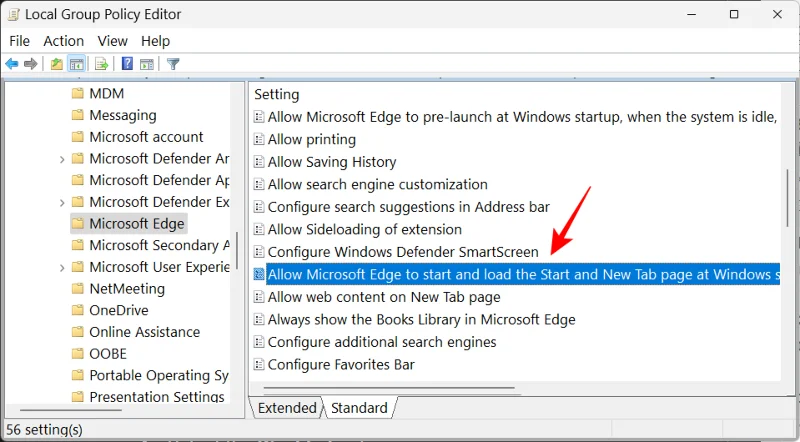Select the Portable Operating System folder
800x442 pixels.
159,376
